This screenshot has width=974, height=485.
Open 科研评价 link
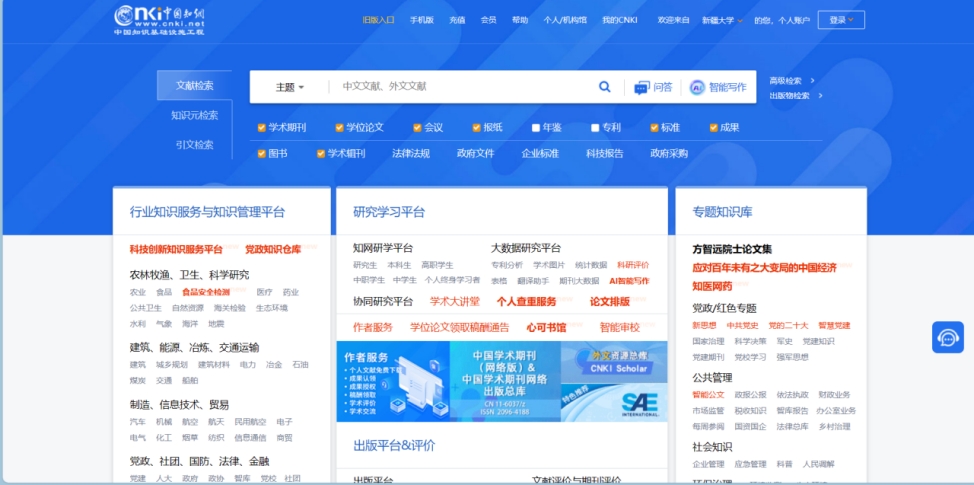pyautogui.click(x=633, y=265)
